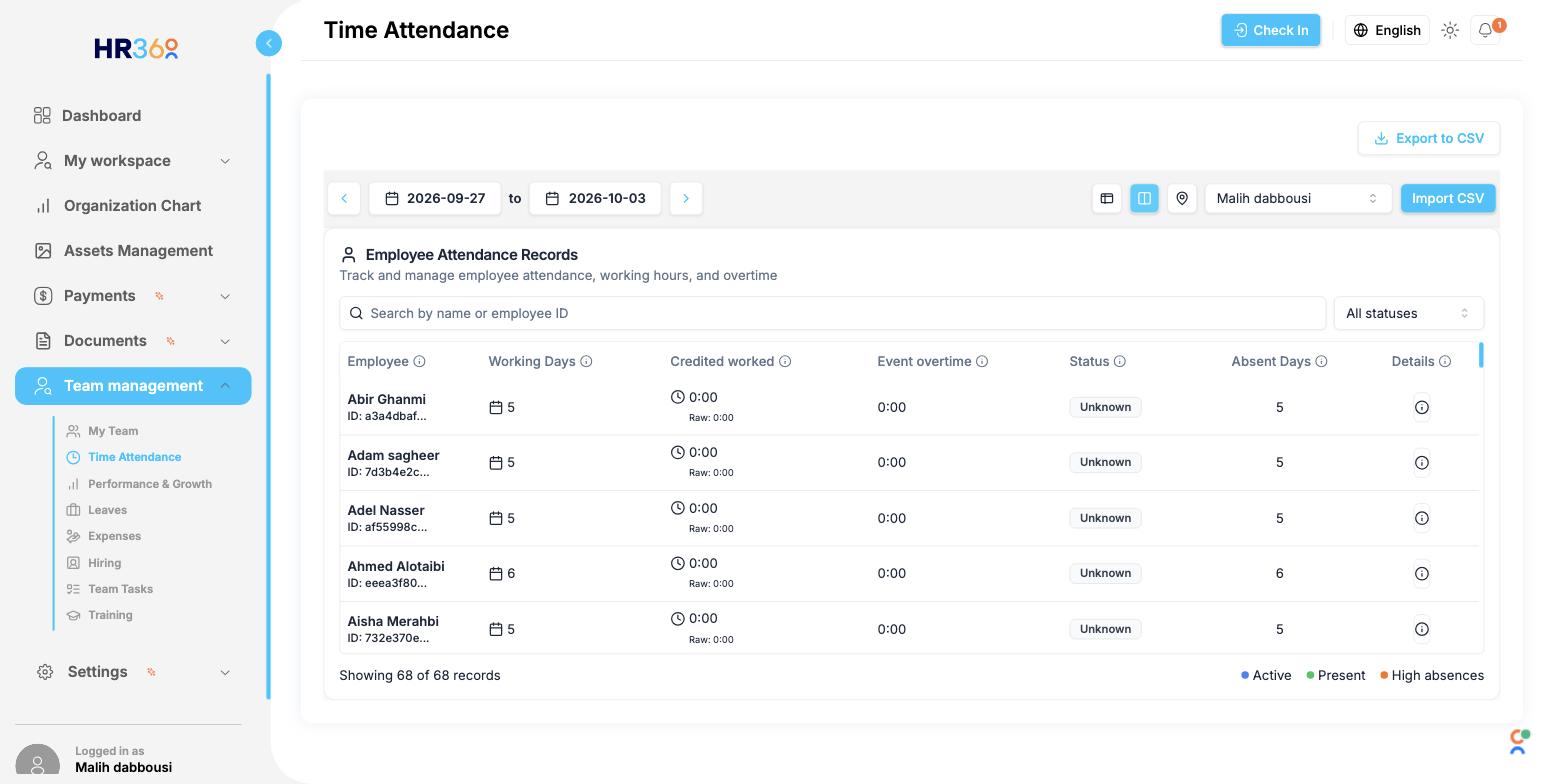Switch to table view layout
Image resolution: width=1553 pixels, height=784 pixels.
pyautogui.click(x=1107, y=198)
